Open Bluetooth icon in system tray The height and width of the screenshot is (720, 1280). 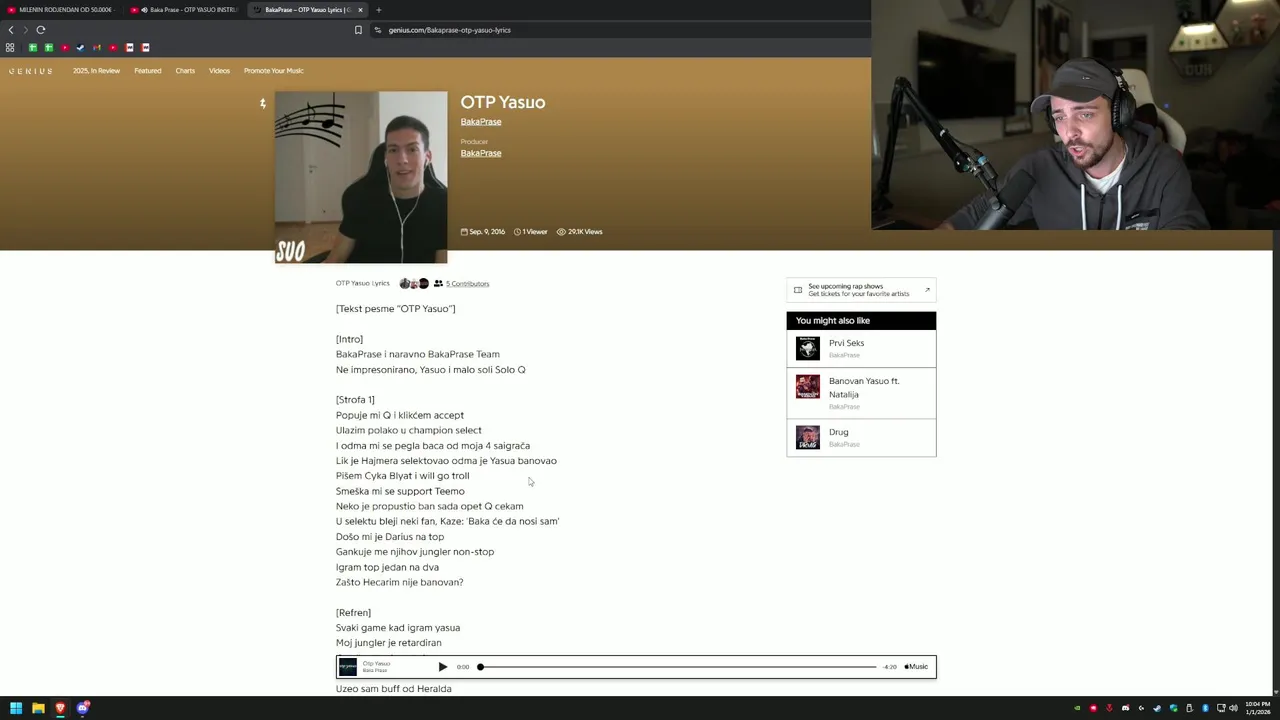tap(1205, 708)
